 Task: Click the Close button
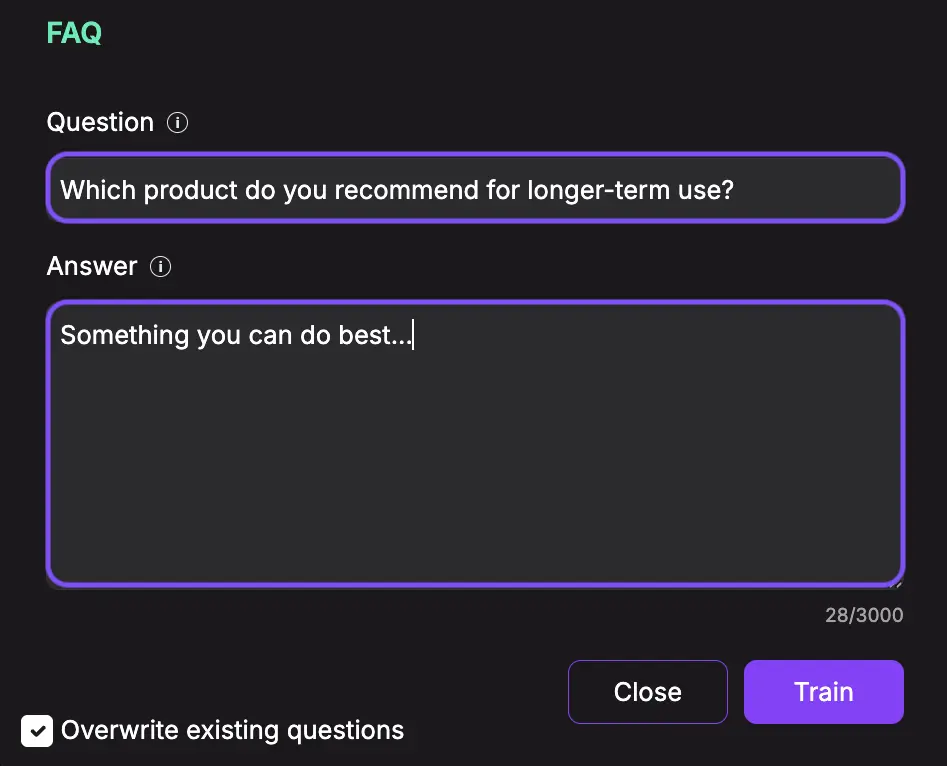click(647, 692)
